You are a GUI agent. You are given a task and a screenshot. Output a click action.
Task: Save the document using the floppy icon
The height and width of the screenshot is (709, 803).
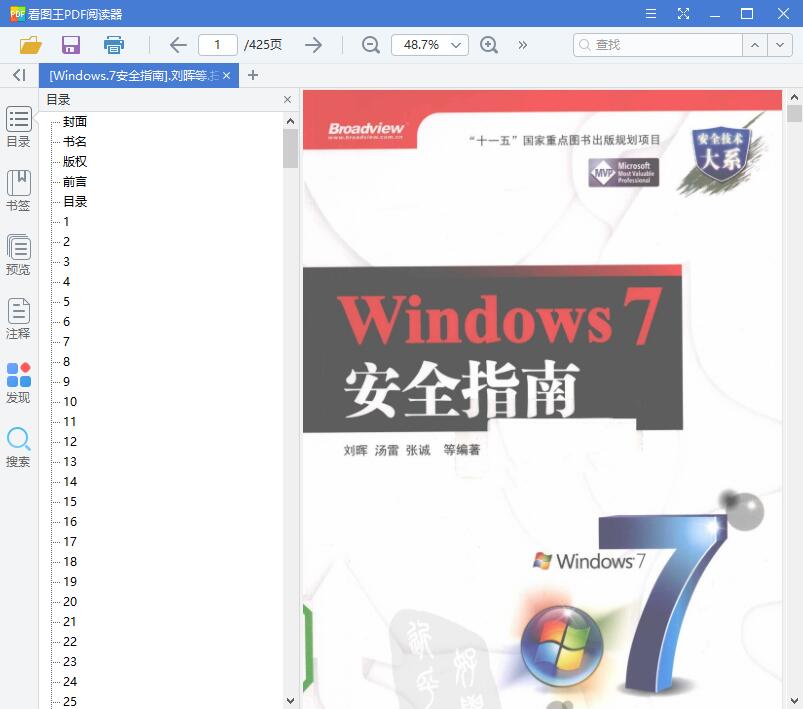click(71, 45)
